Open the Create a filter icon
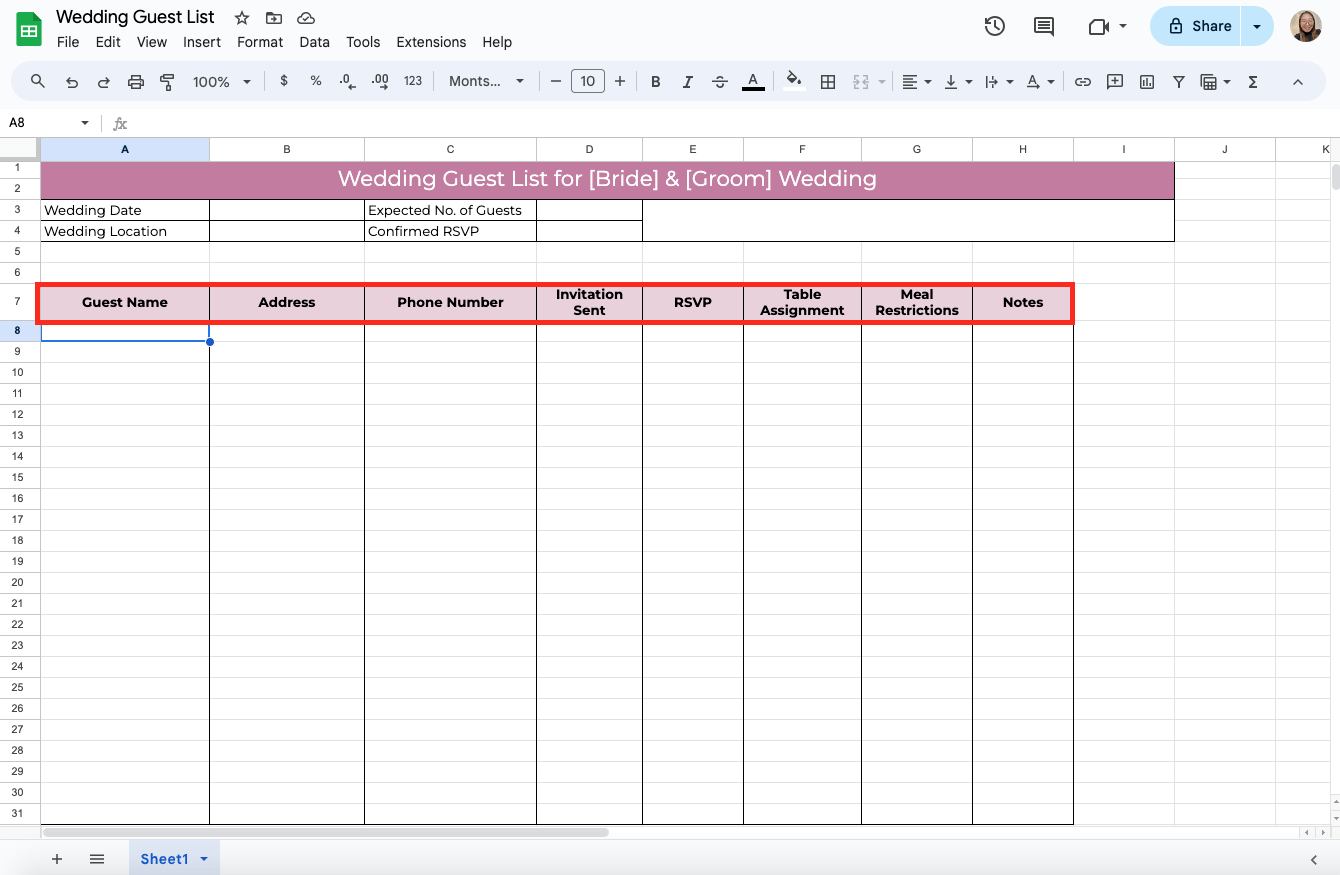Screen dimensions: 1340x875 1179,81
